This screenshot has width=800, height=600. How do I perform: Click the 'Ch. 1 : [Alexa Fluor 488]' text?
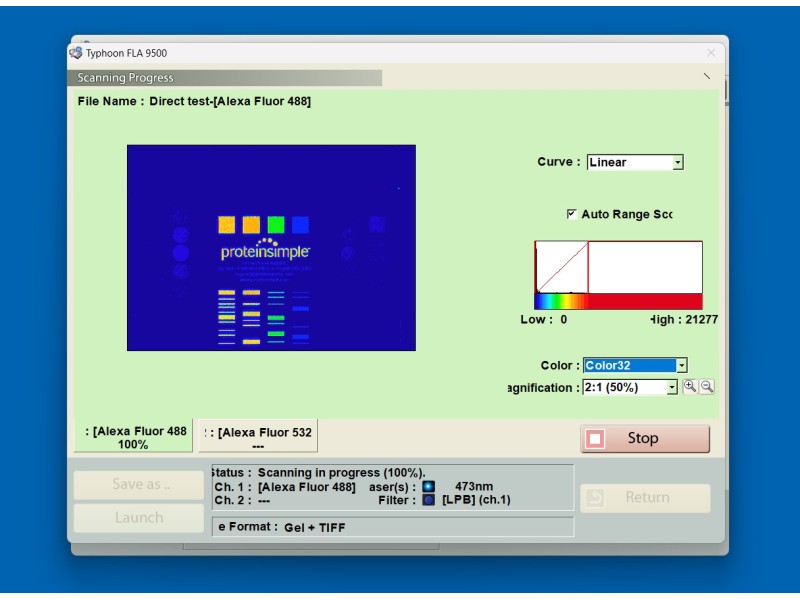(x=285, y=487)
